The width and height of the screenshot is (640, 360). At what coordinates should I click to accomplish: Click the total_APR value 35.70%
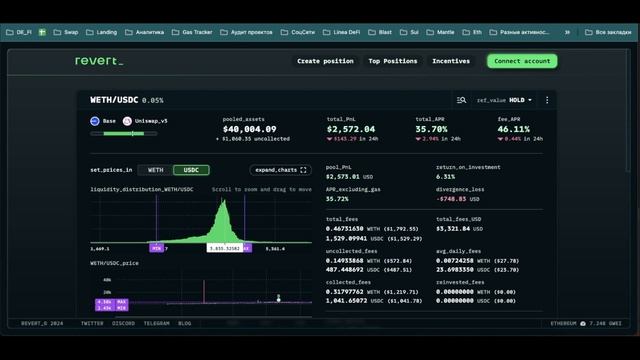pyautogui.click(x=431, y=129)
